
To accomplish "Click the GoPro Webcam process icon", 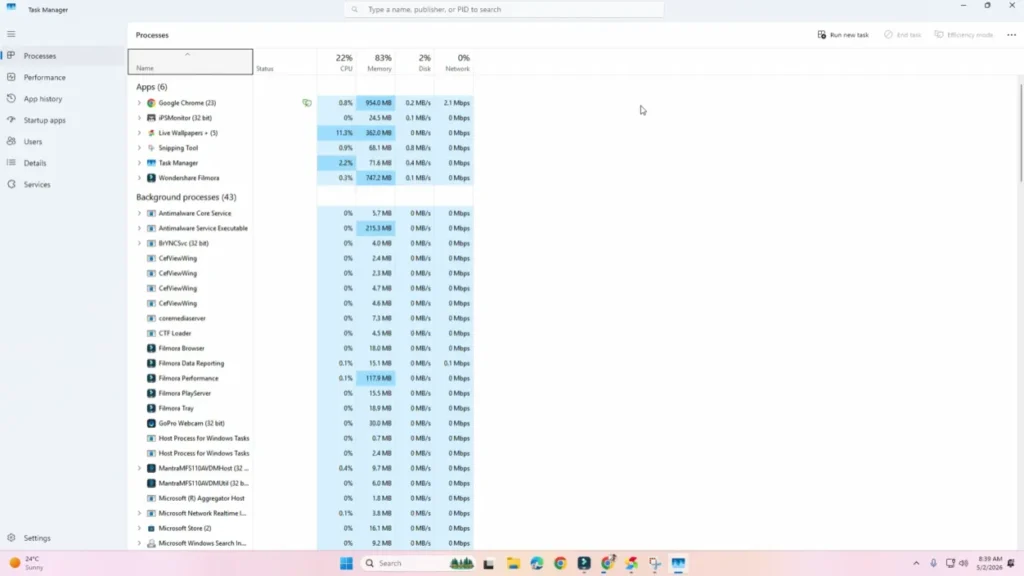I will pos(151,423).
